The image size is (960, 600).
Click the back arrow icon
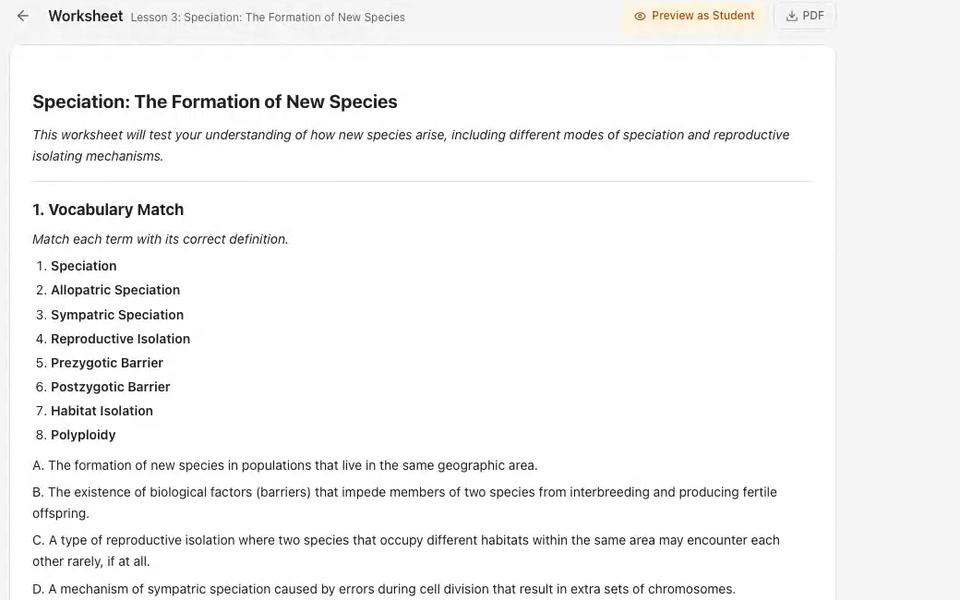click(23, 16)
